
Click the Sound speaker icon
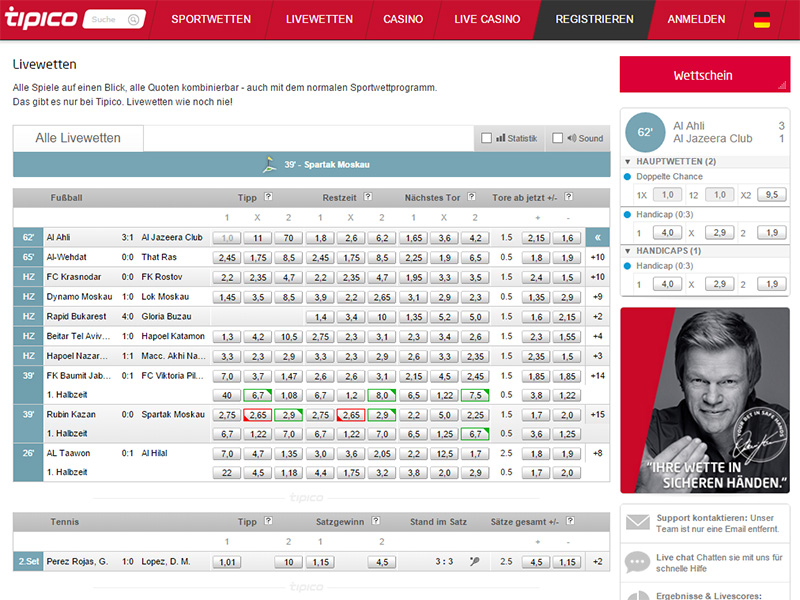[571, 138]
